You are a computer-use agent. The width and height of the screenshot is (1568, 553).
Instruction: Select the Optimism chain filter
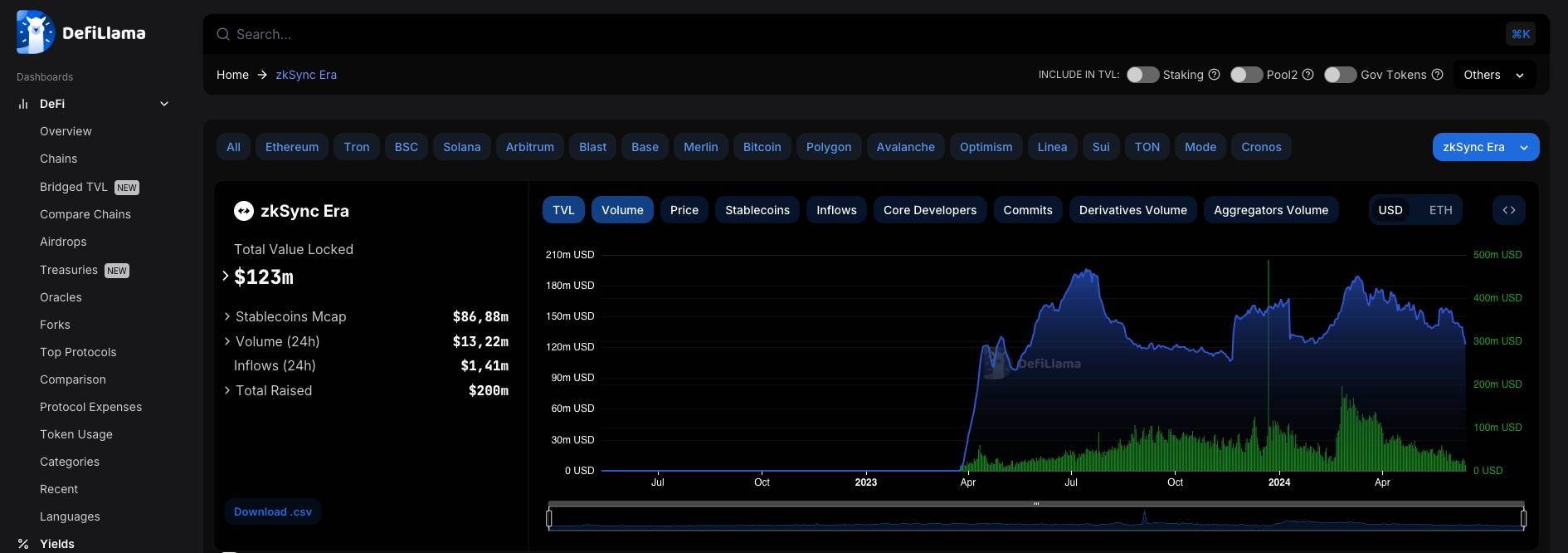pyautogui.click(x=986, y=147)
